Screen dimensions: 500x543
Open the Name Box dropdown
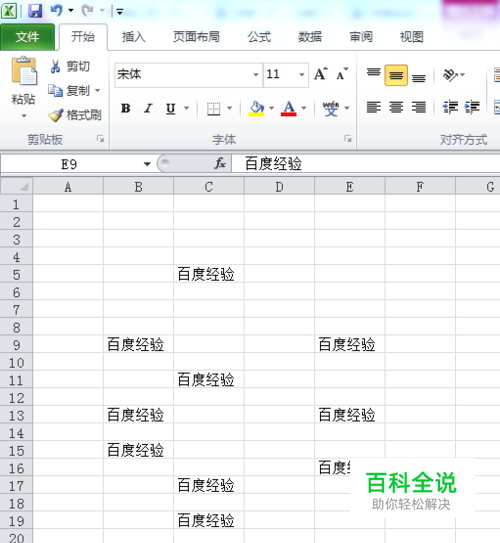[147, 164]
